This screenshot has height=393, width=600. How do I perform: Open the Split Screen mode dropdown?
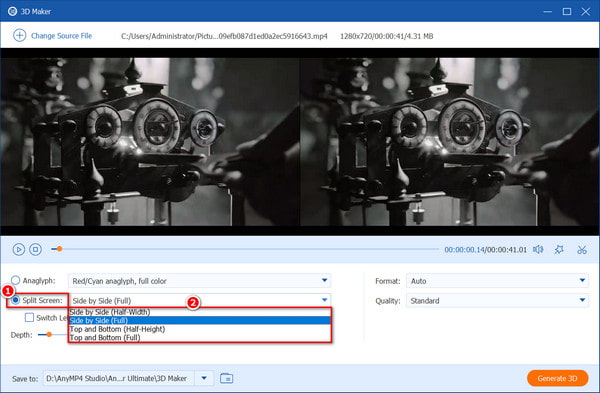click(x=199, y=300)
